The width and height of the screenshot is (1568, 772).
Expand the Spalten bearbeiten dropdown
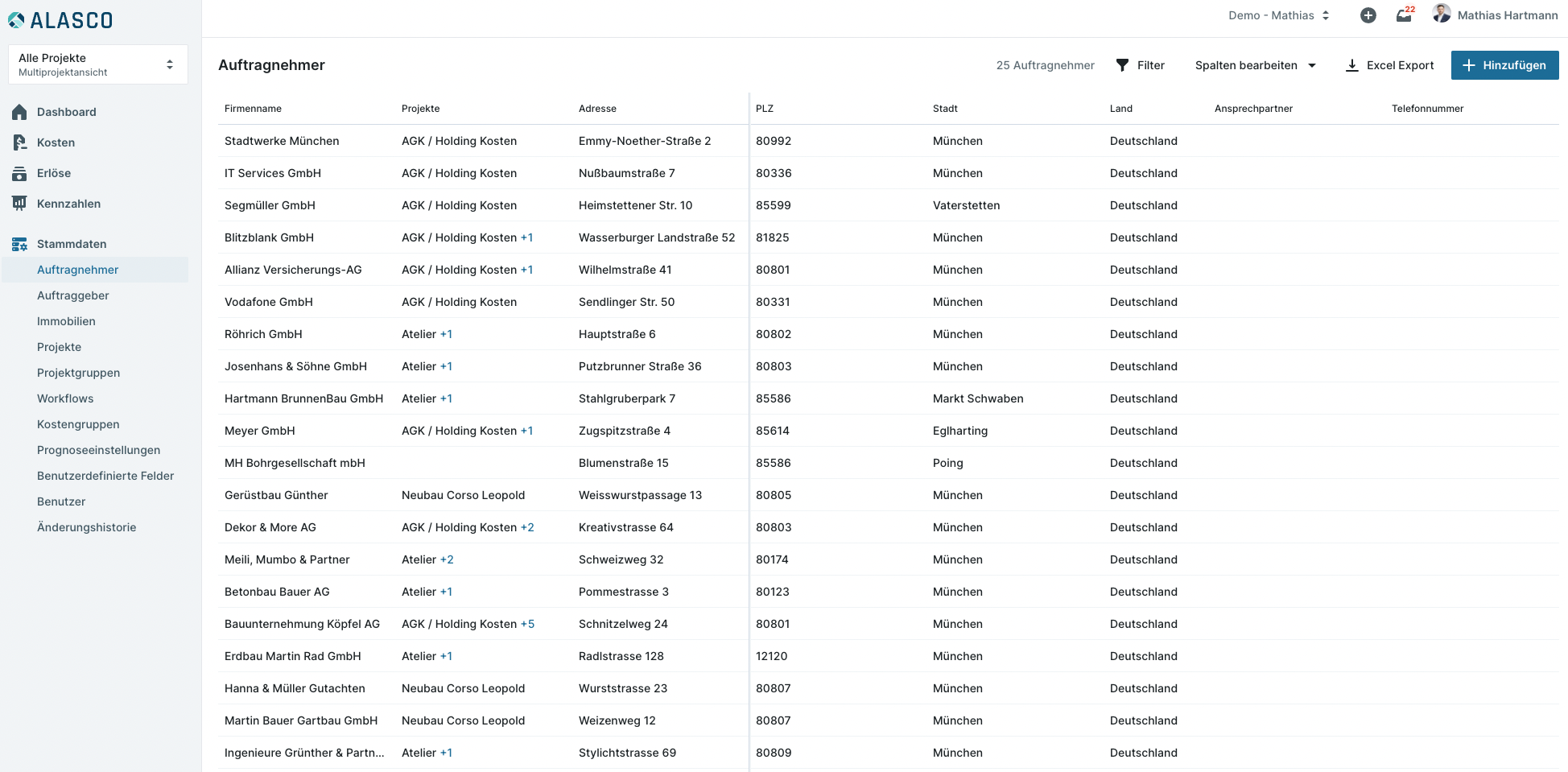pos(1255,65)
